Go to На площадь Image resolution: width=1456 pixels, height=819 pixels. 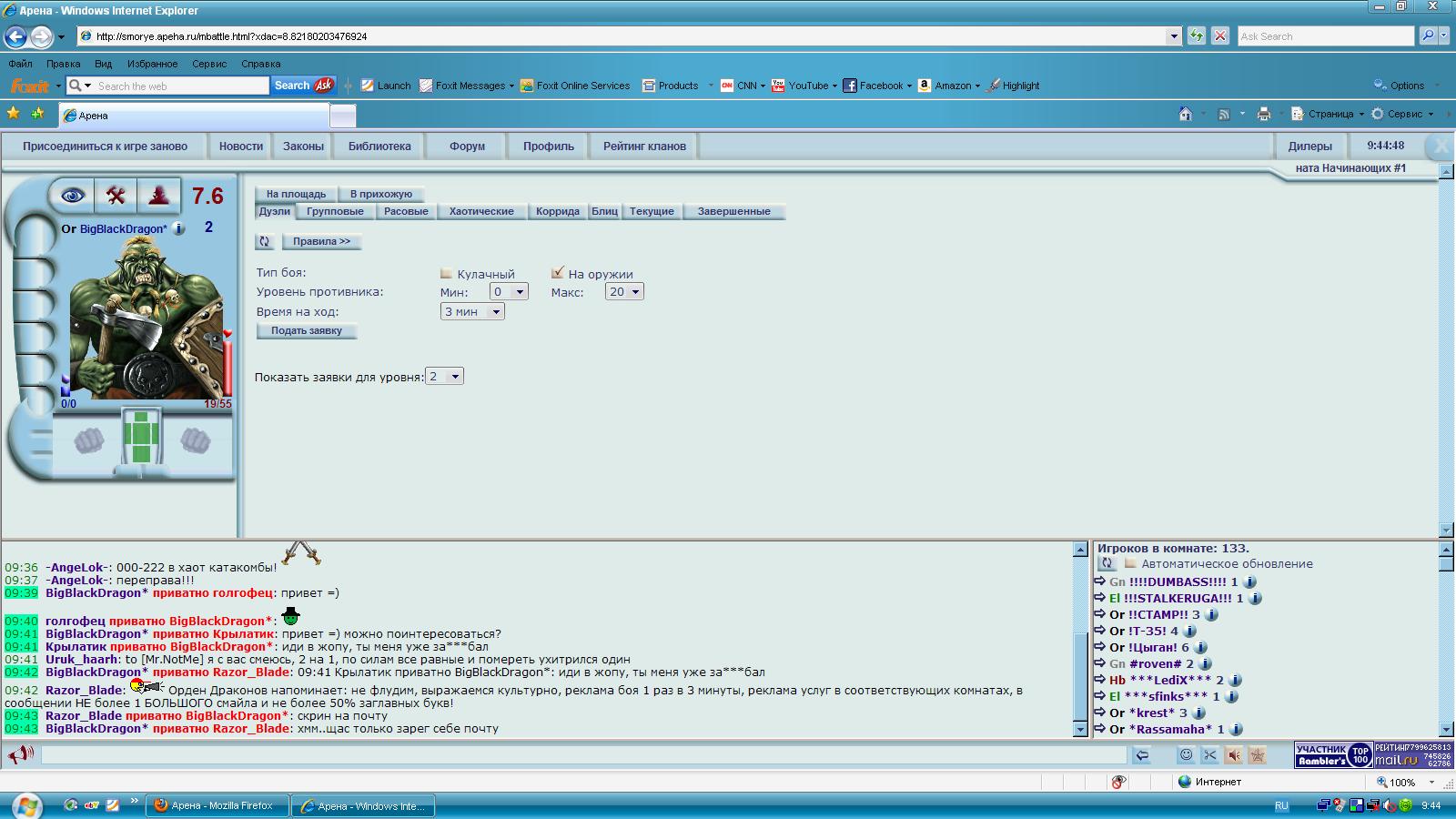[296, 194]
